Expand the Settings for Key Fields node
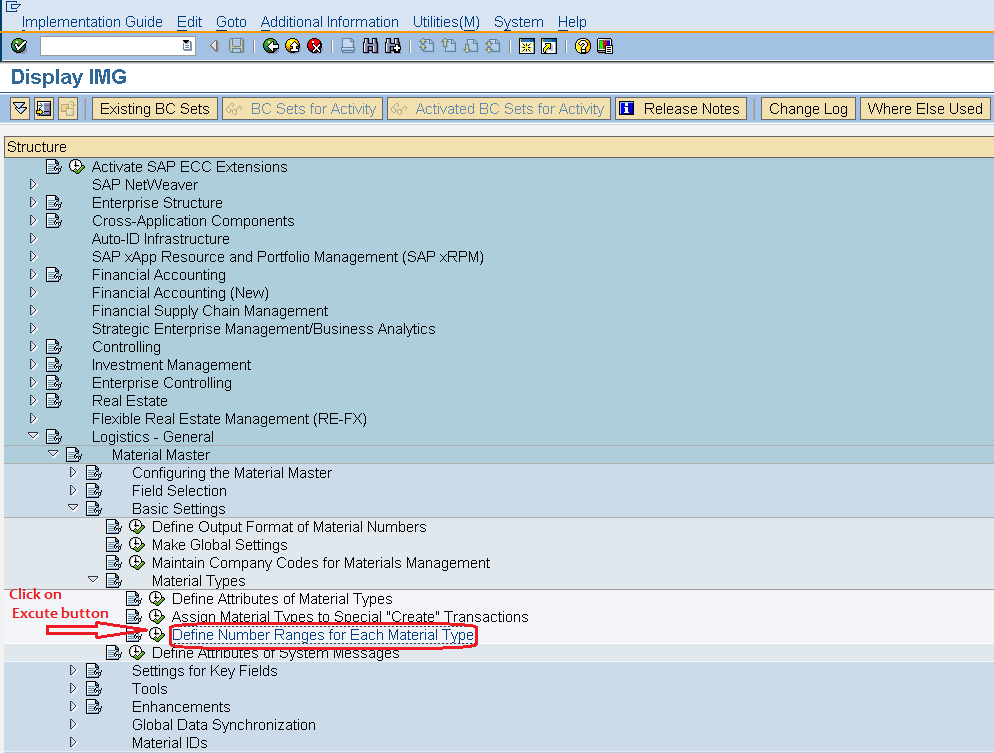This screenshot has width=994, height=753. (72, 671)
